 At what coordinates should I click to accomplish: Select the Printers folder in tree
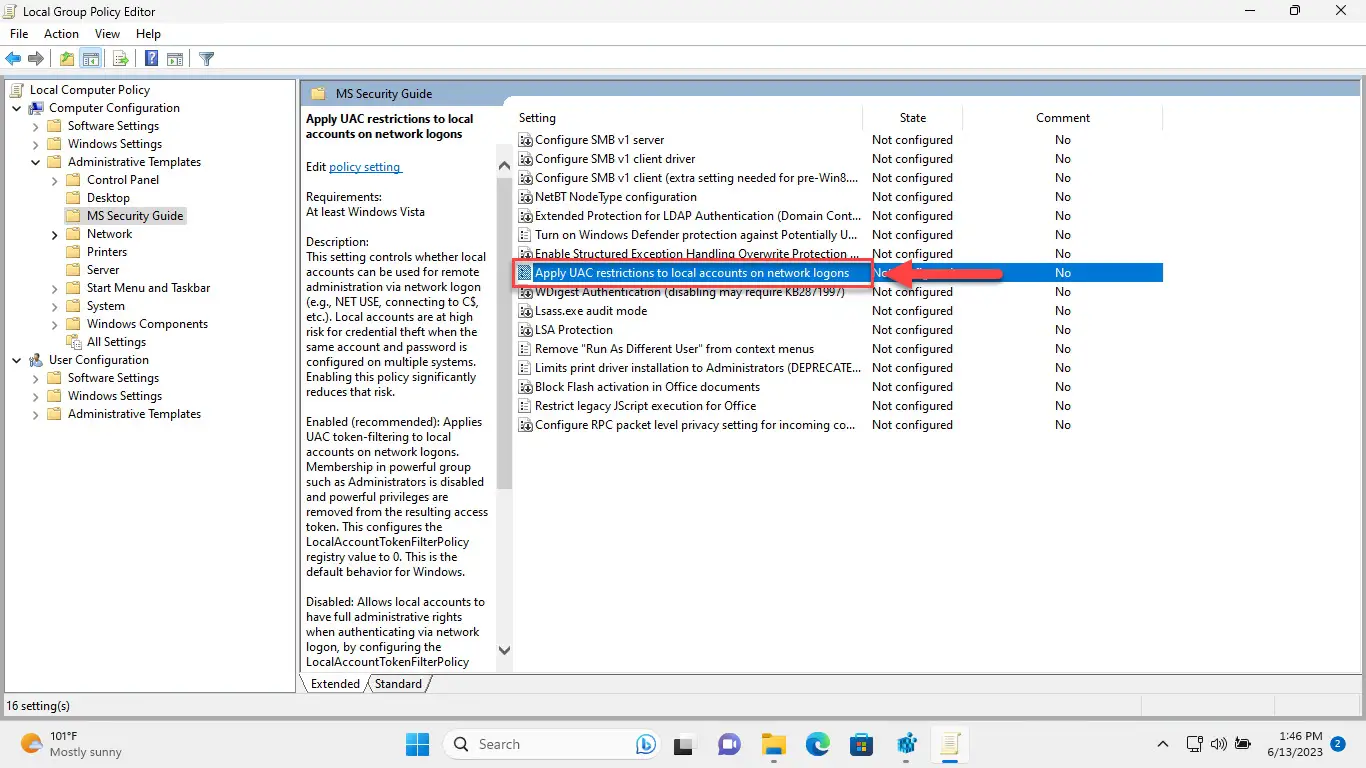[107, 252]
